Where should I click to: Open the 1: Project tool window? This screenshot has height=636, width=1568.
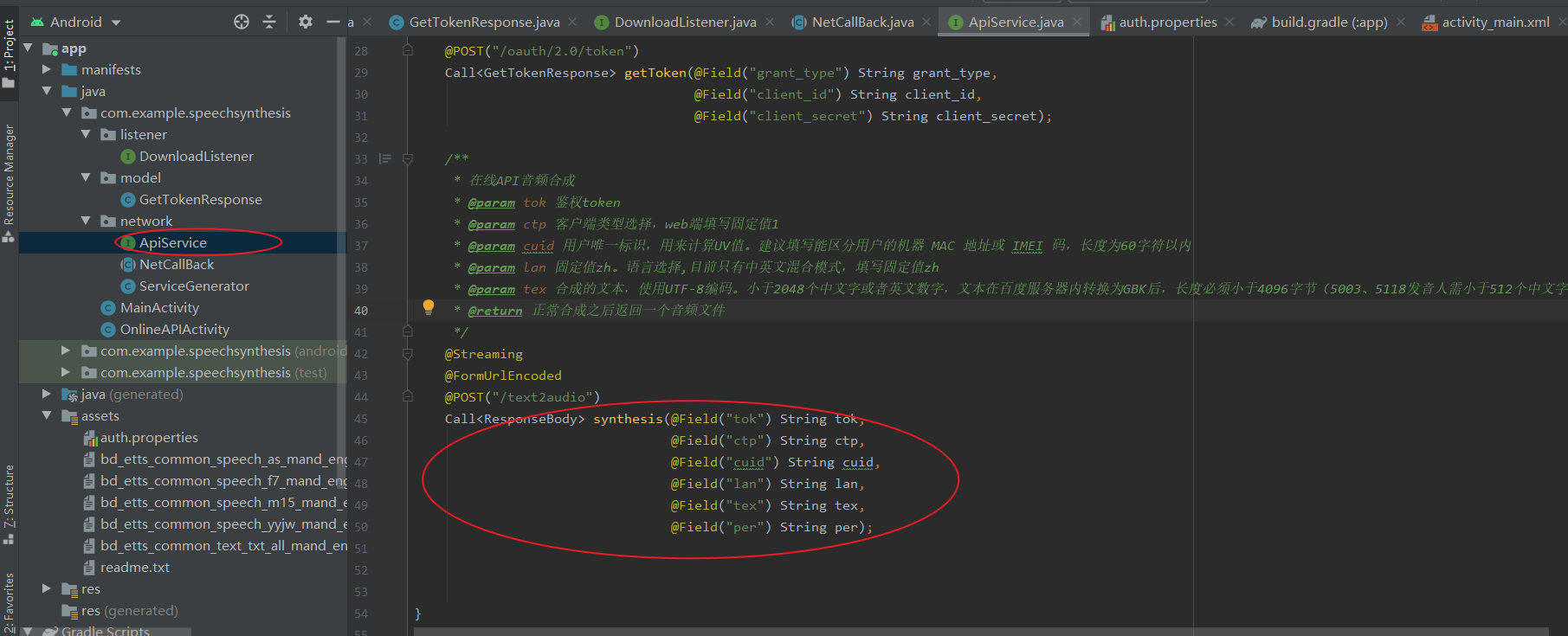click(9, 52)
